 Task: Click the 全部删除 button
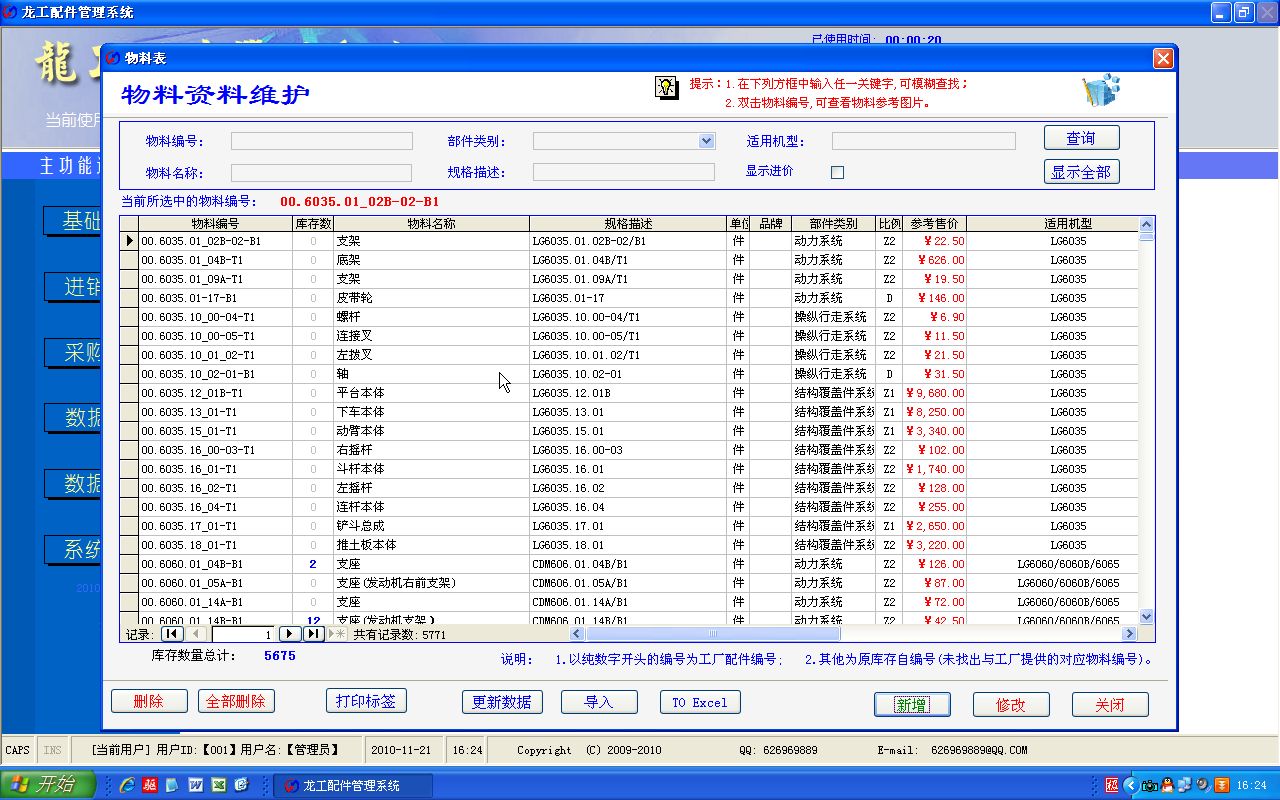coord(236,702)
